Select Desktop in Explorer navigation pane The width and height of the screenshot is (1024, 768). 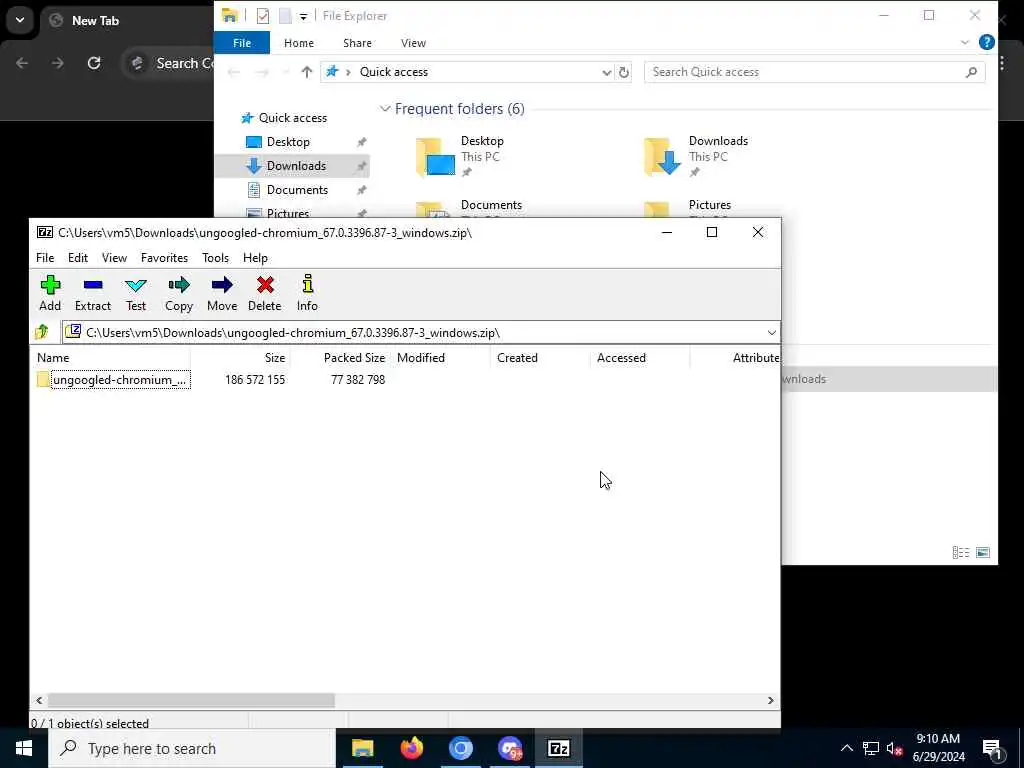288,142
